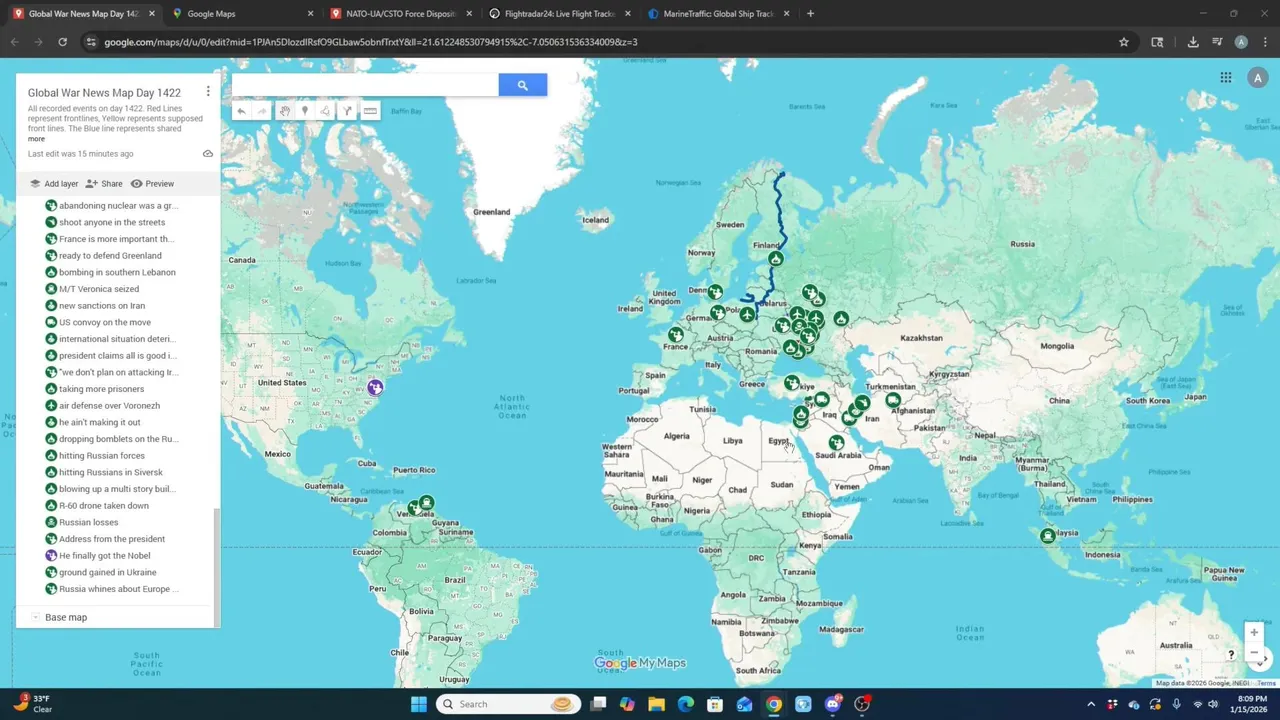Viewport: 1280px width, 720px height.
Task: Click the Terms link on the map
Action: [x=1266, y=683]
